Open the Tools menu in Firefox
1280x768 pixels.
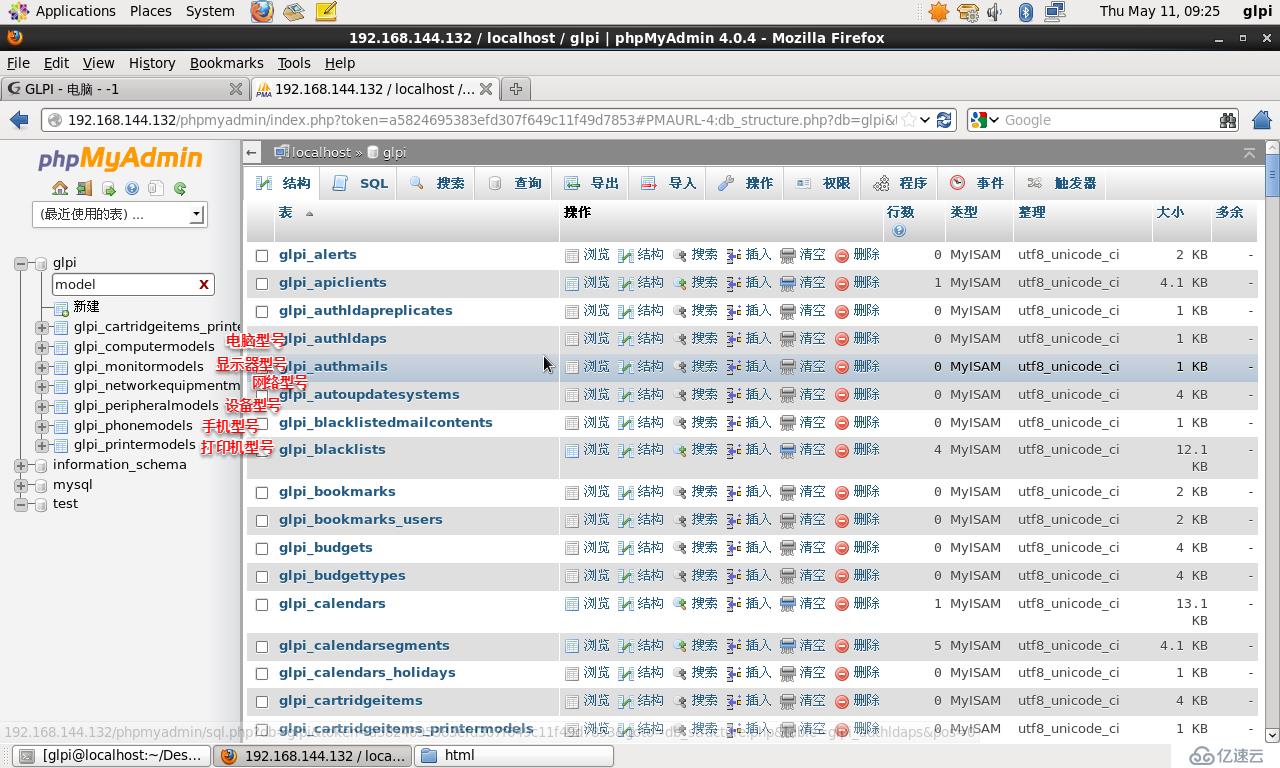tap(294, 63)
